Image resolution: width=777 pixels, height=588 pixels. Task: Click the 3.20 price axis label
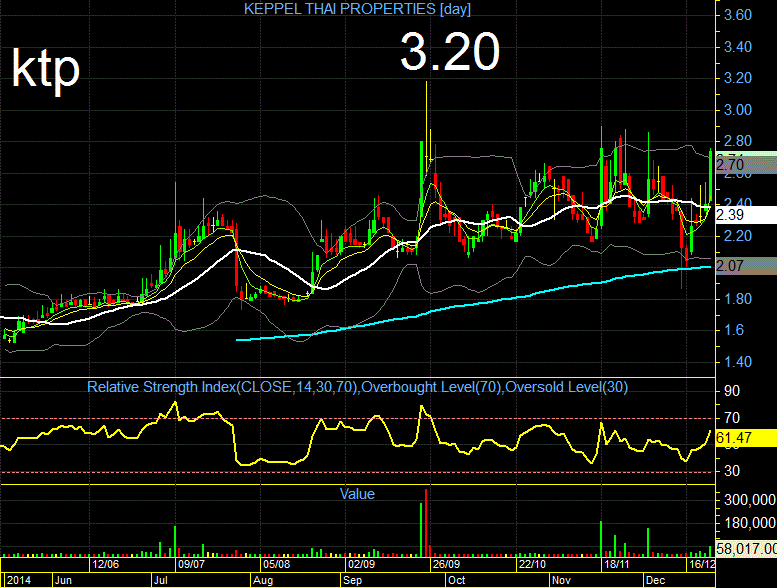tap(738, 78)
